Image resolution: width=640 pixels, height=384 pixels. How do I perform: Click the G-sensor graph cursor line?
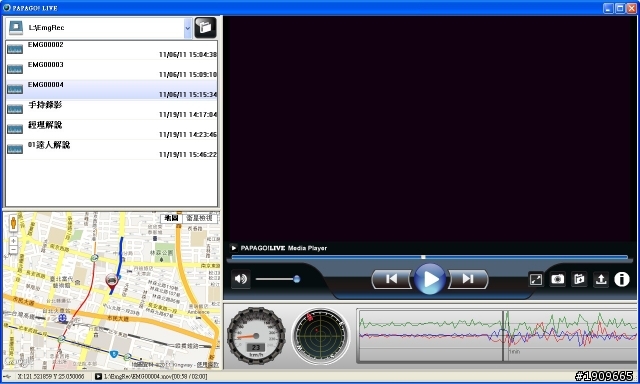tap(503, 336)
